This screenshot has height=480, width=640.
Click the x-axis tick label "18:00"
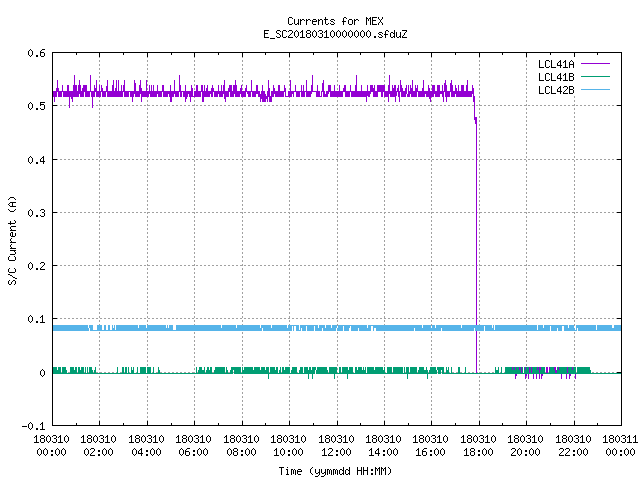(478, 452)
